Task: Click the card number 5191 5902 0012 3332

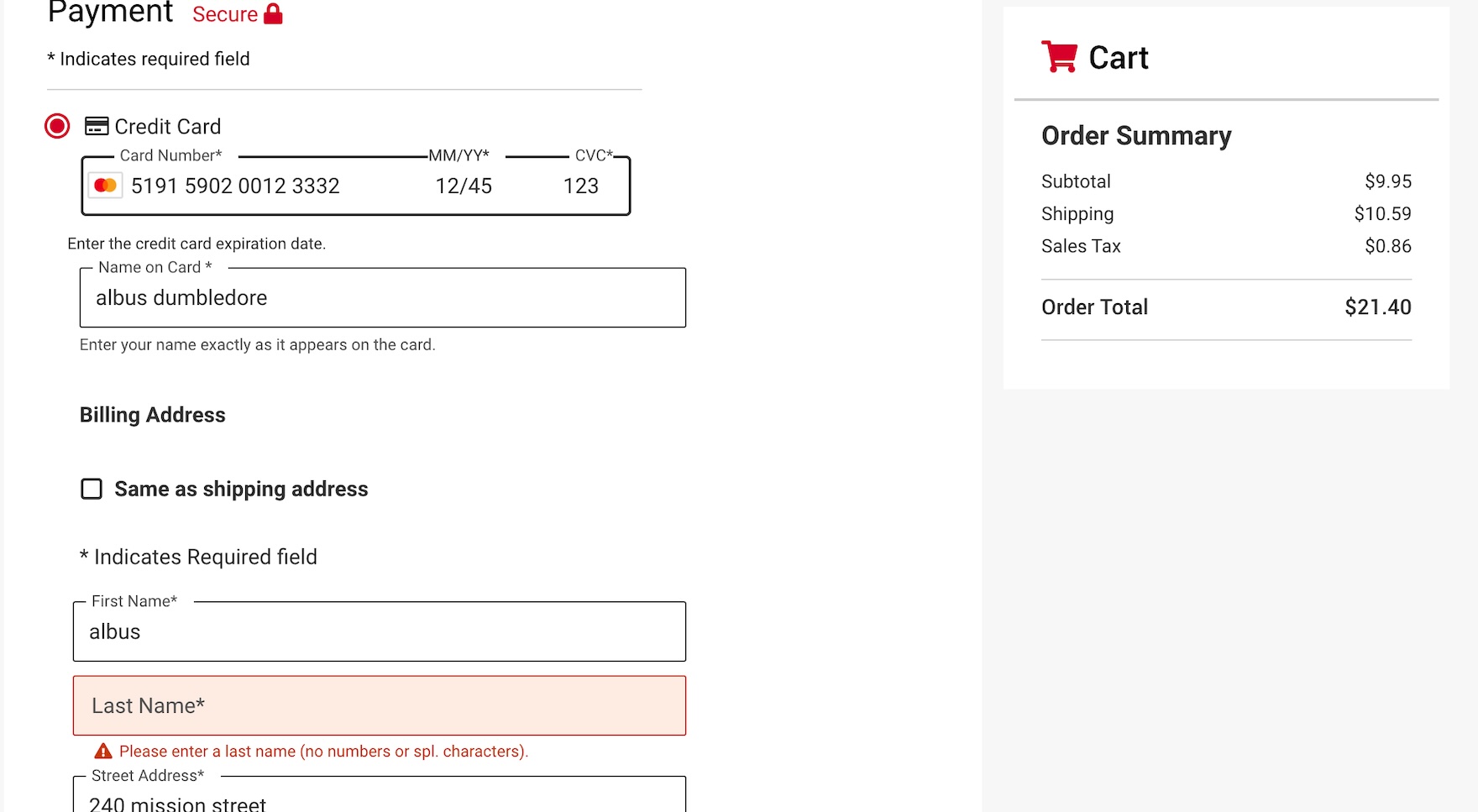Action: (235, 186)
